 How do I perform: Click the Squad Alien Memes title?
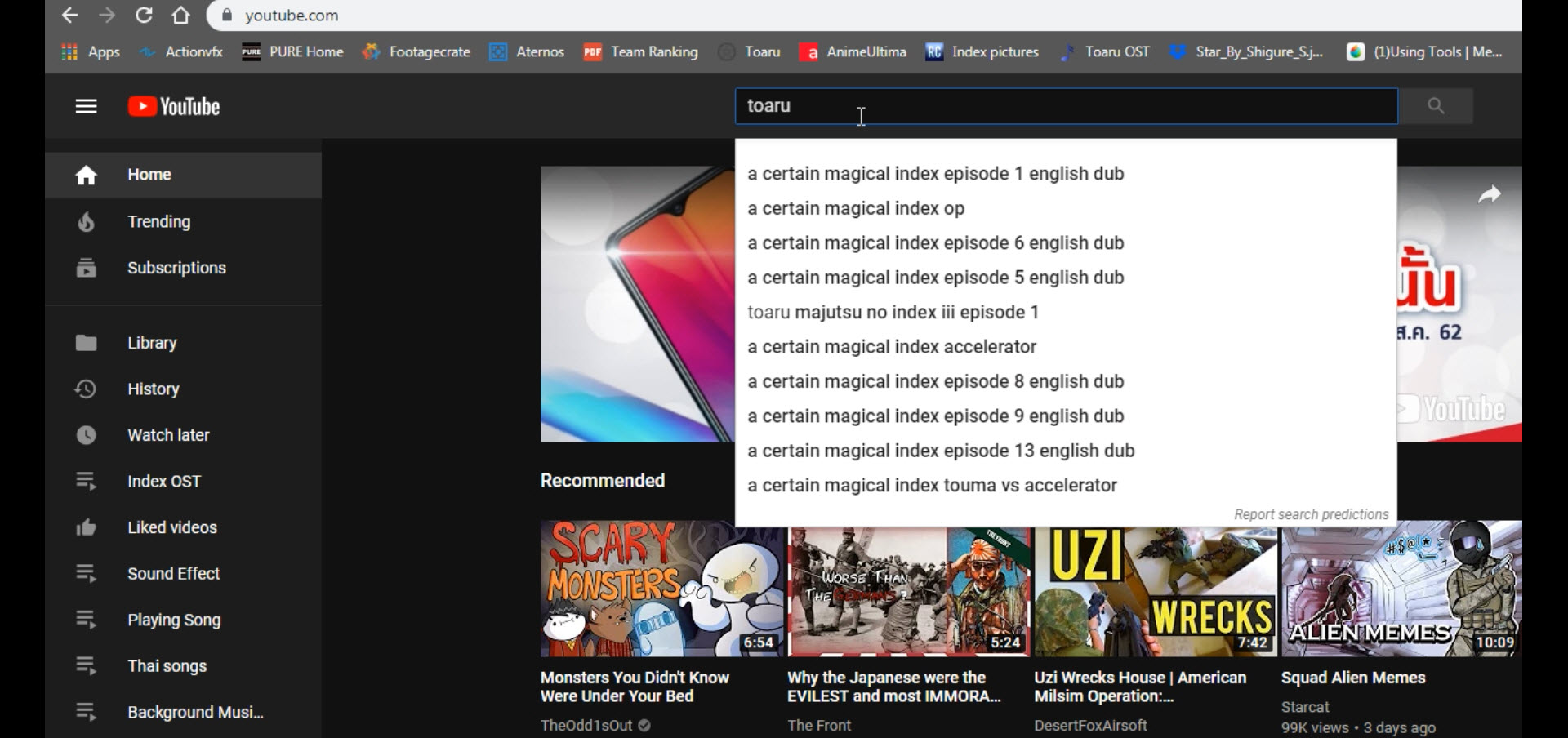click(1353, 678)
